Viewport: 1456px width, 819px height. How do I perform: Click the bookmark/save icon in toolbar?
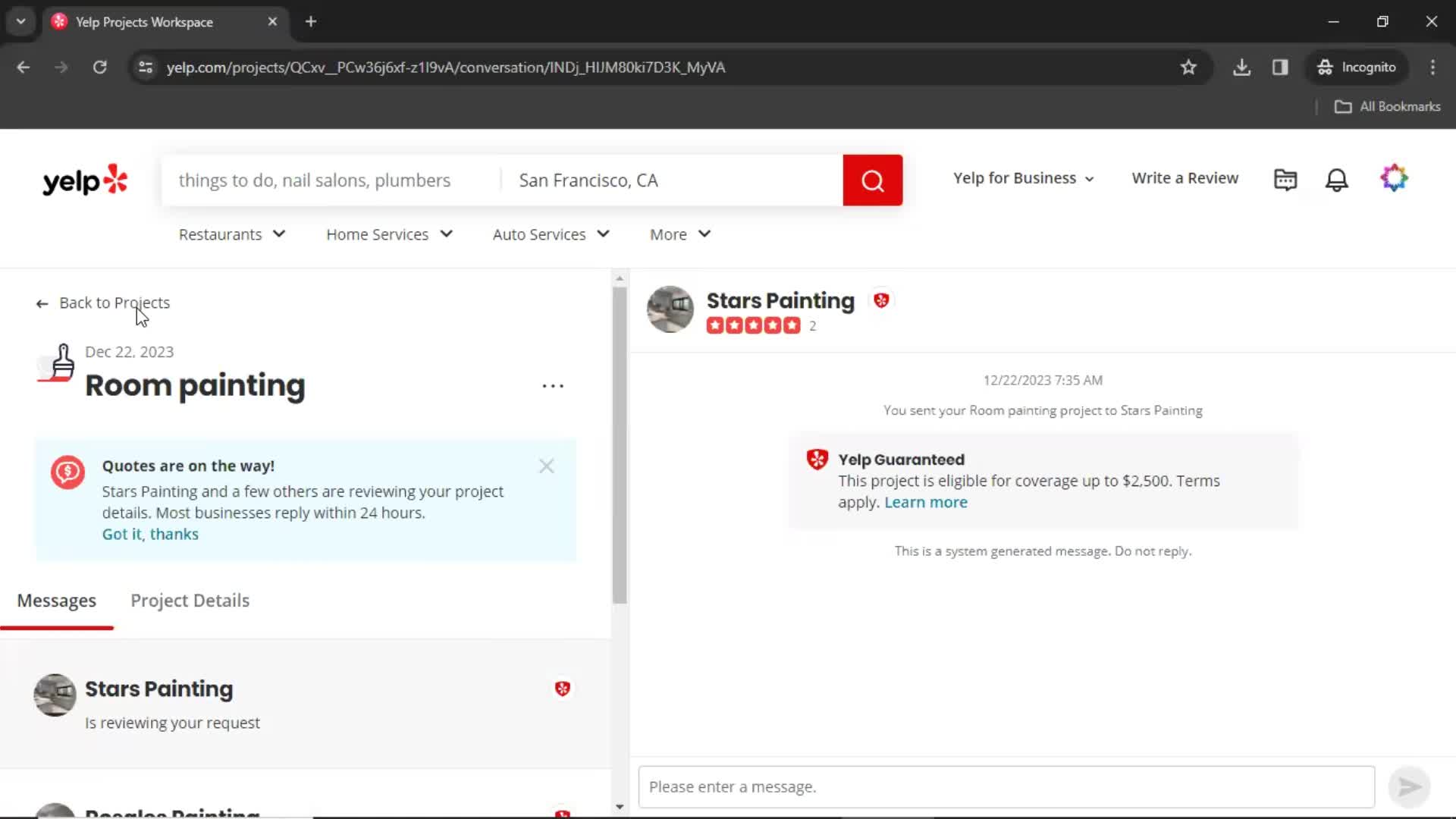pyautogui.click(x=1189, y=67)
